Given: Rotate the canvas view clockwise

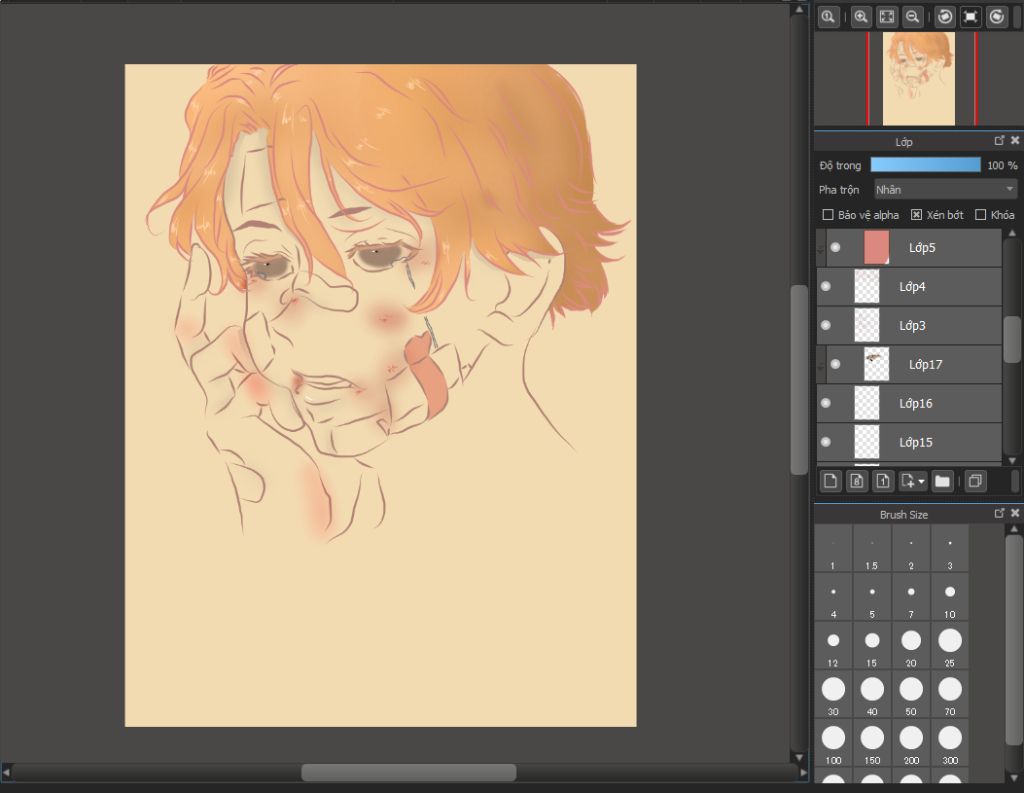Looking at the screenshot, I should pyautogui.click(x=997, y=17).
